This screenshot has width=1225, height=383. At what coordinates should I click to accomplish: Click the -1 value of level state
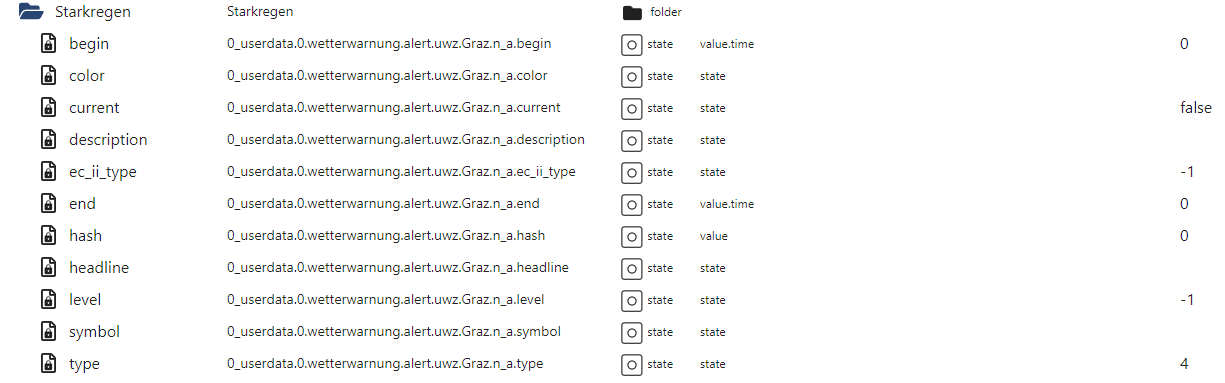1187,300
